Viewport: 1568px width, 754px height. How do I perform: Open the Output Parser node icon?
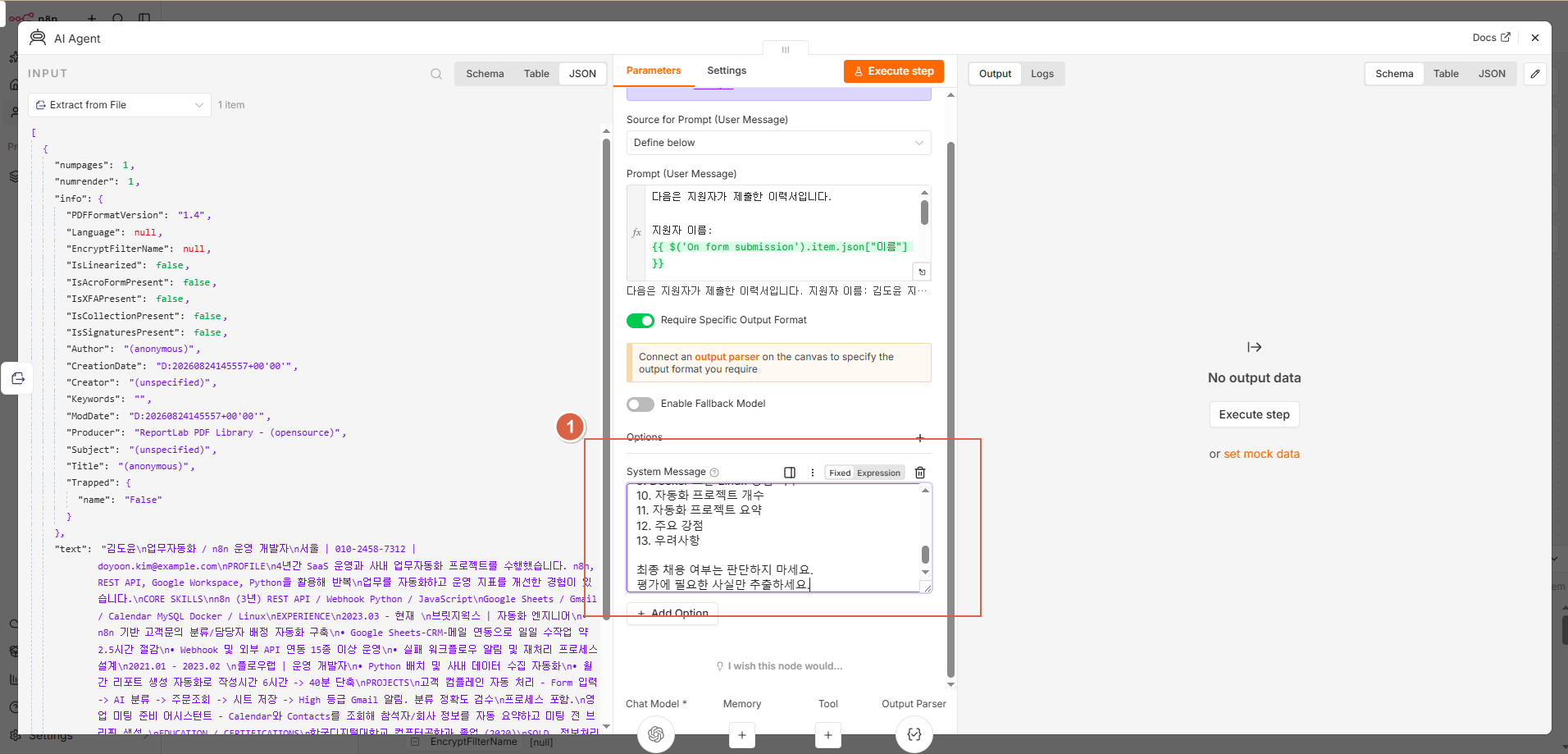click(914, 734)
